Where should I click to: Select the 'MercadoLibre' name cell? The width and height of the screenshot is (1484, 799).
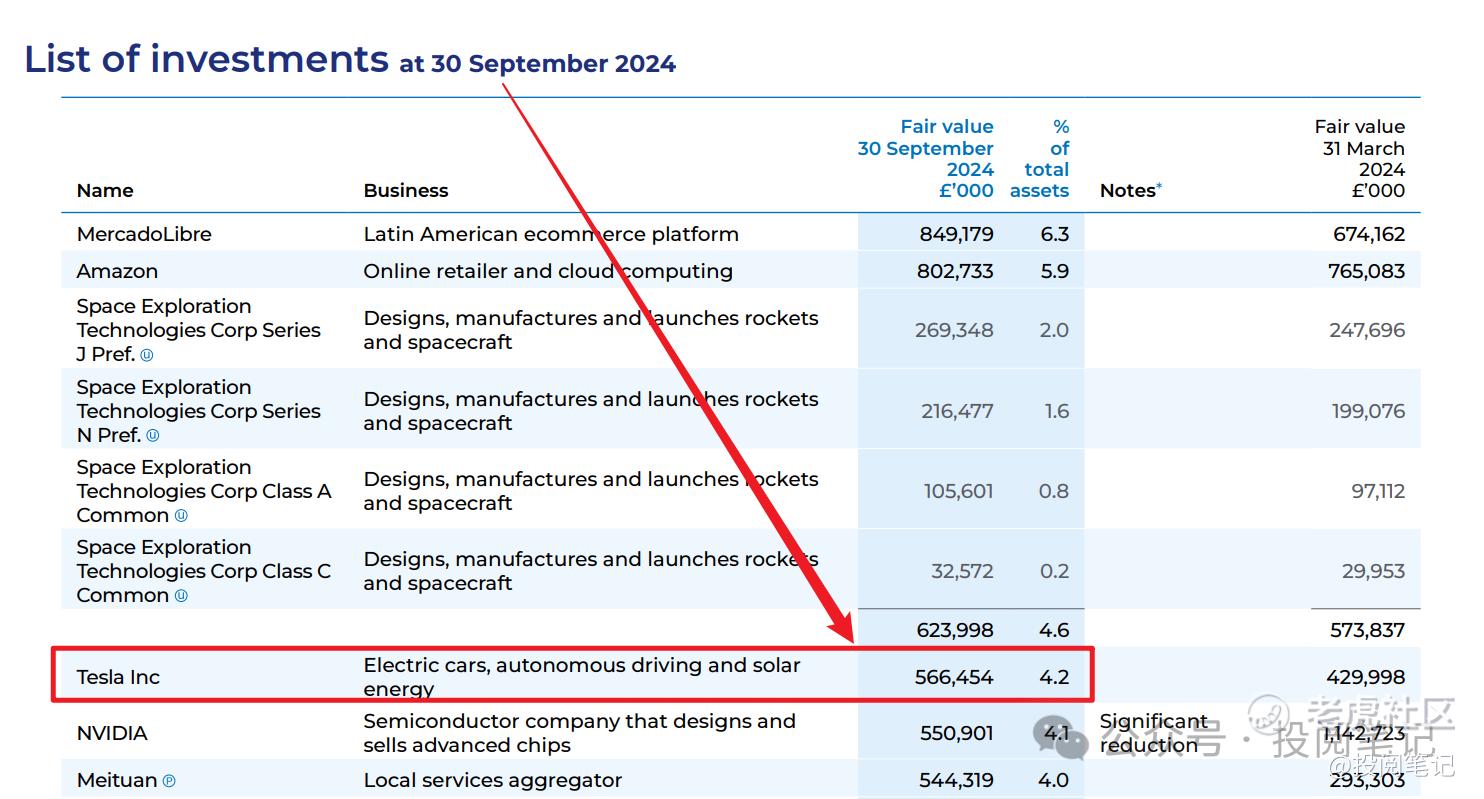pos(144,234)
